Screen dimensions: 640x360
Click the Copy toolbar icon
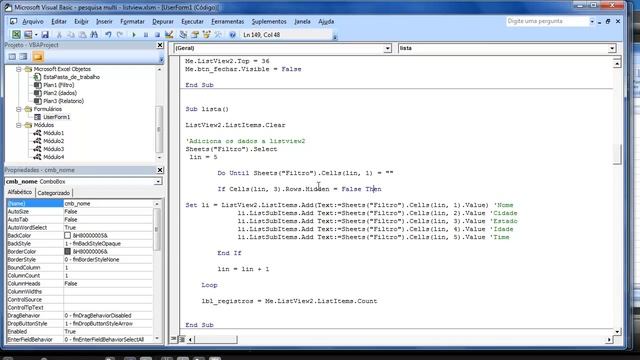pyautogui.click(x=71, y=35)
